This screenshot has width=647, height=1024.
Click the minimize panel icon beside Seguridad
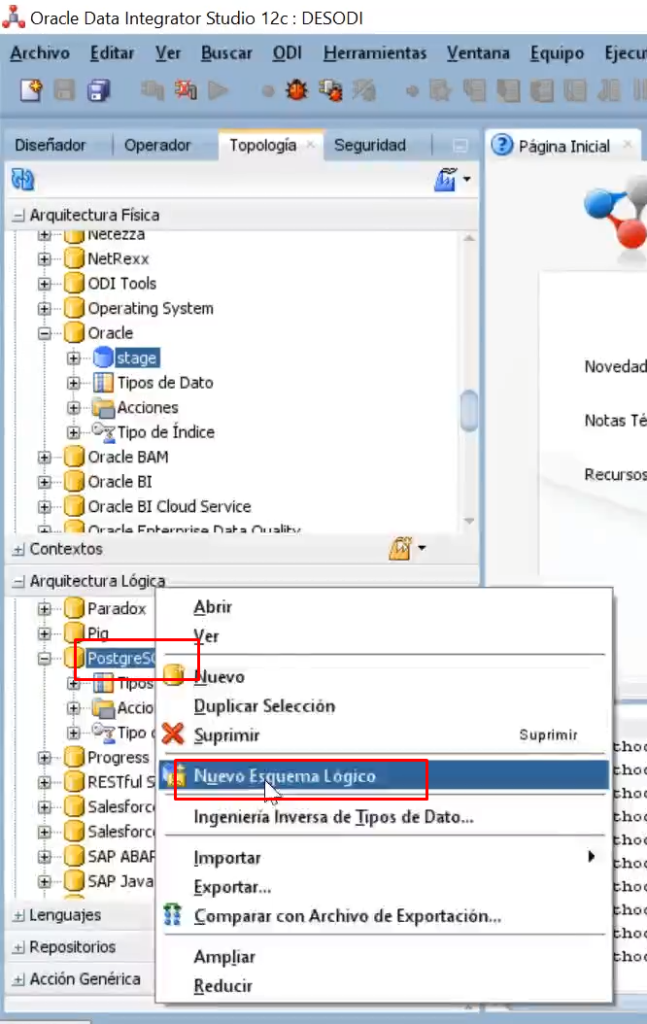(460, 146)
